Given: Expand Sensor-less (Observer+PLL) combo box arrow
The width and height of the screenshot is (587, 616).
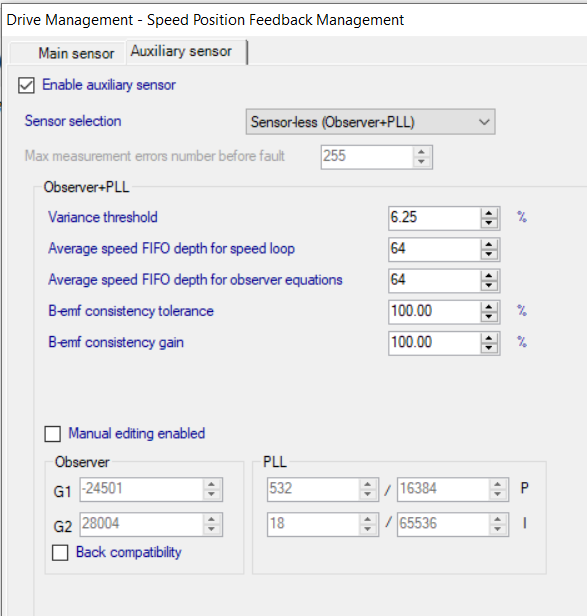Looking at the screenshot, I should coord(484,122).
